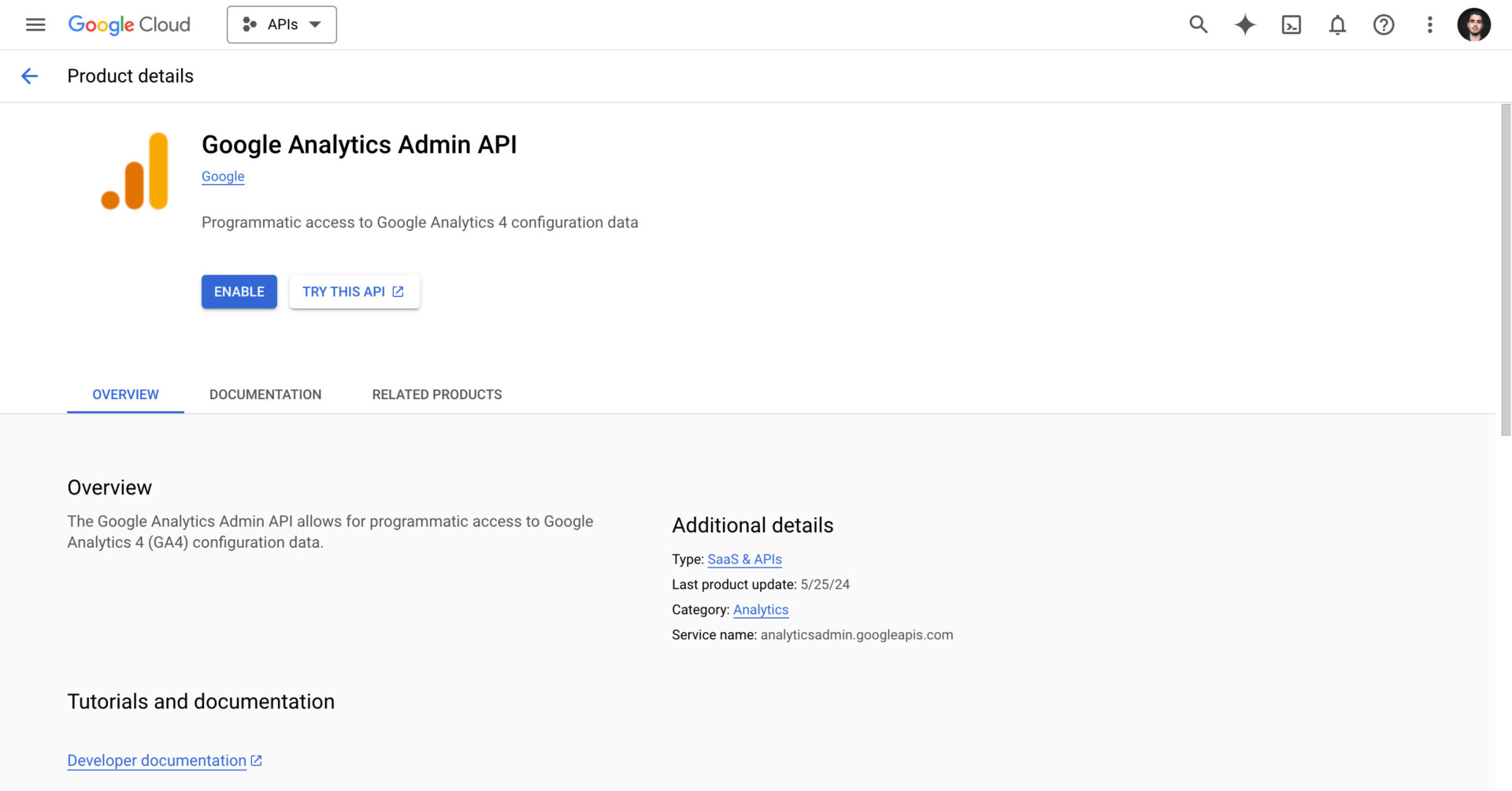The width and height of the screenshot is (1512, 791).
Task: Go back using the left arrow
Action: 29,76
